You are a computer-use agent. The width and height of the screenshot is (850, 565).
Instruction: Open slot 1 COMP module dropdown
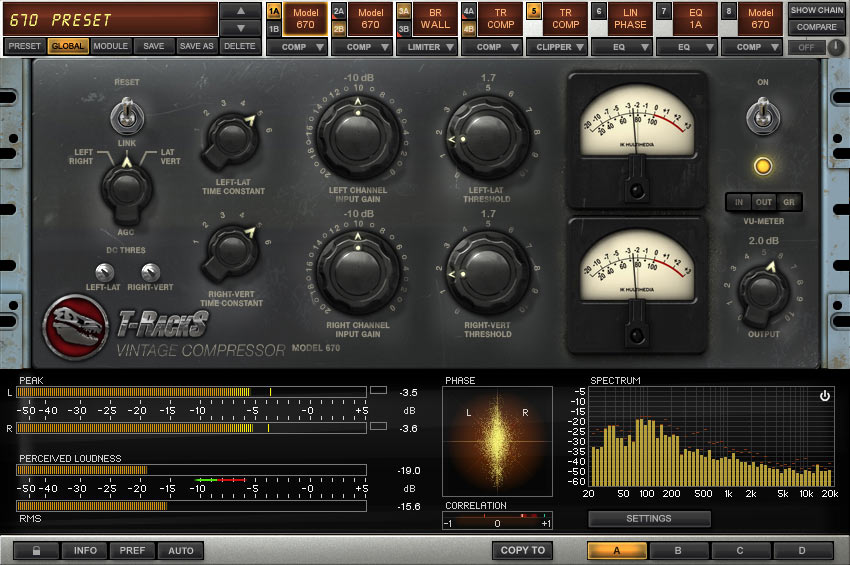297,47
